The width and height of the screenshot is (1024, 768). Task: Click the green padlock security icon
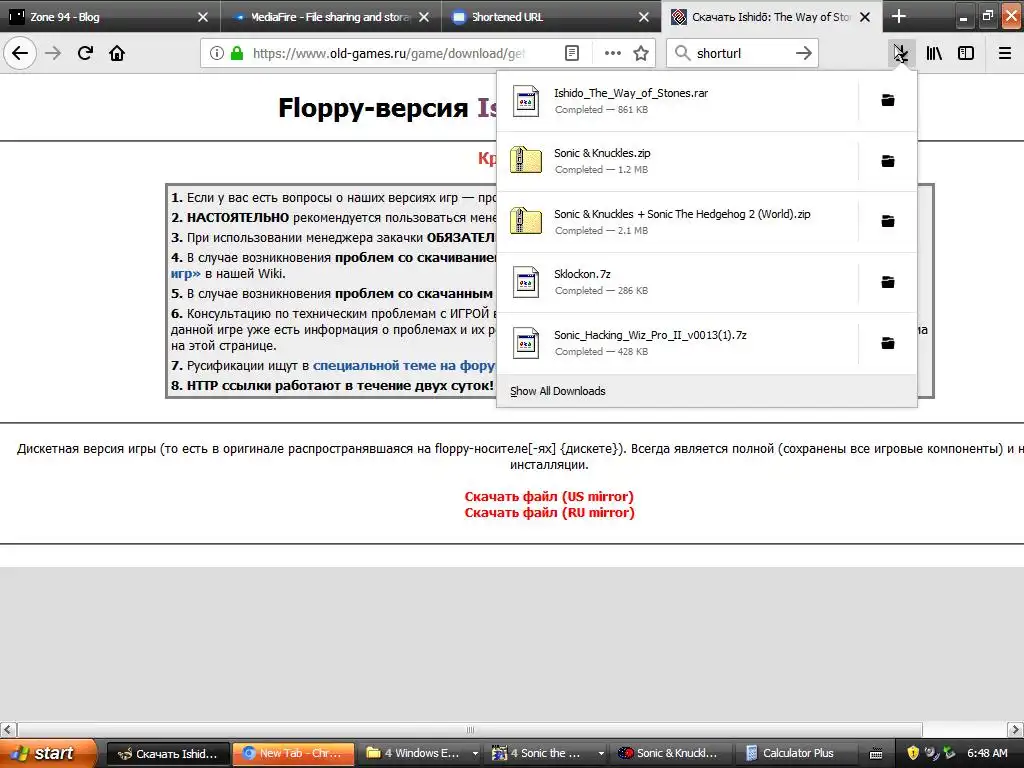click(x=237, y=54)
